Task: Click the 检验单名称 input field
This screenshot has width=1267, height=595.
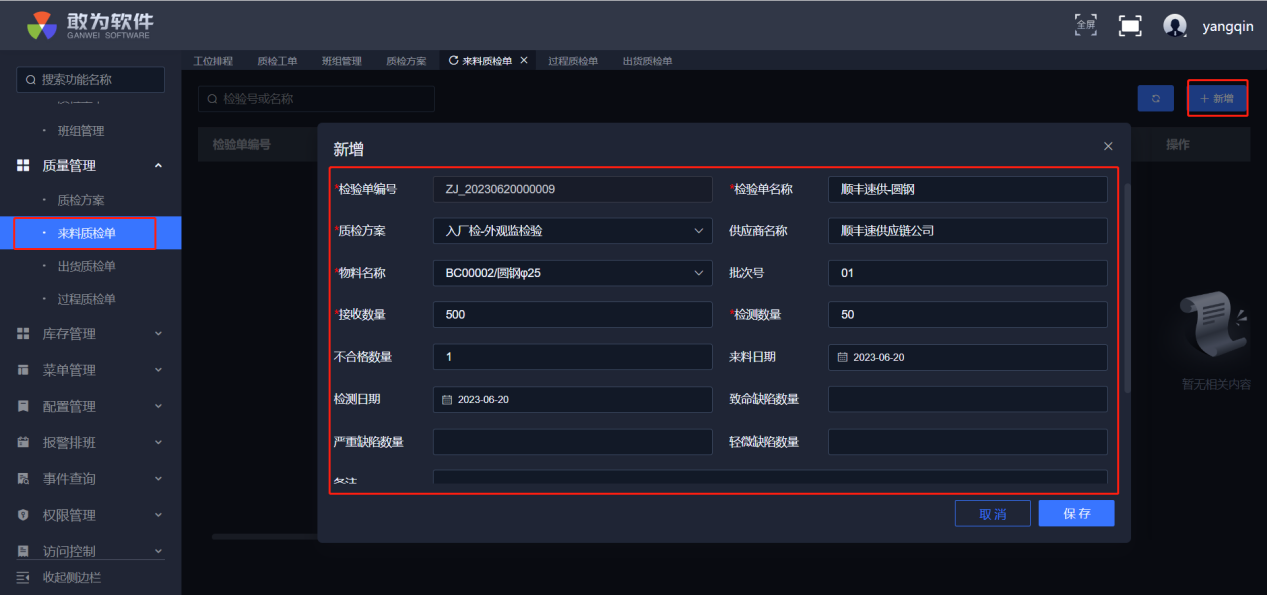Action: coord(968,189)
